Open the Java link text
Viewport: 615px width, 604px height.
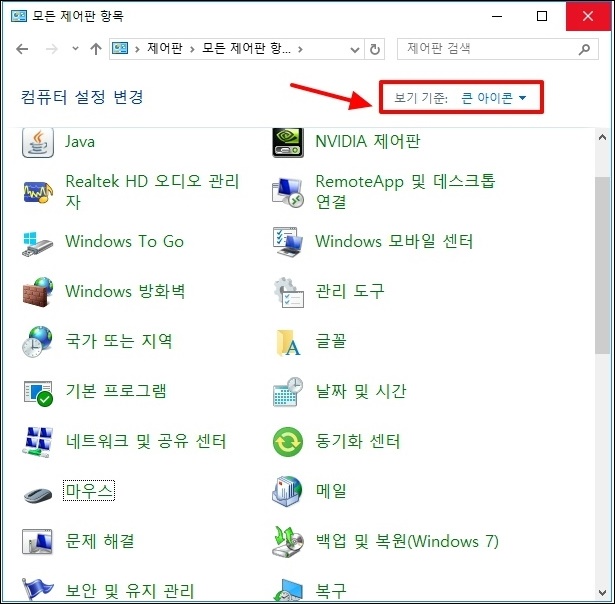(x=80, y=142)
